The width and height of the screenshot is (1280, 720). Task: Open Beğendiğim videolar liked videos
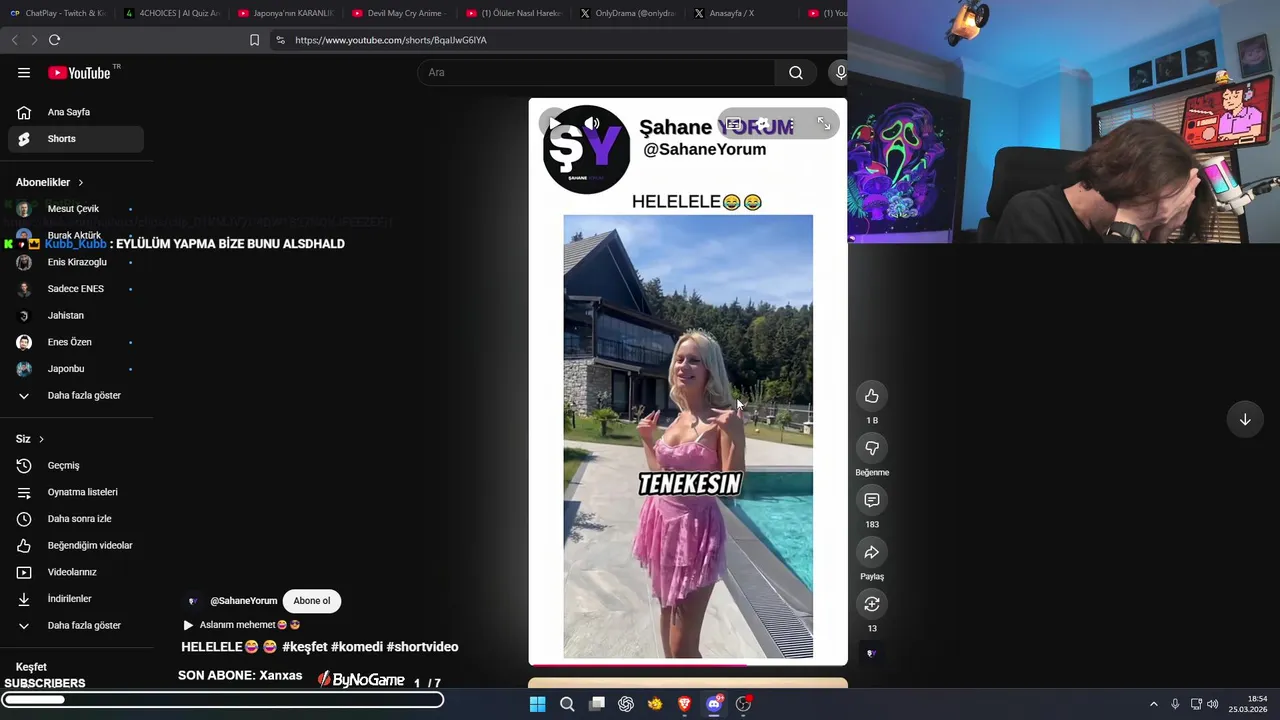tap(76, 545)
